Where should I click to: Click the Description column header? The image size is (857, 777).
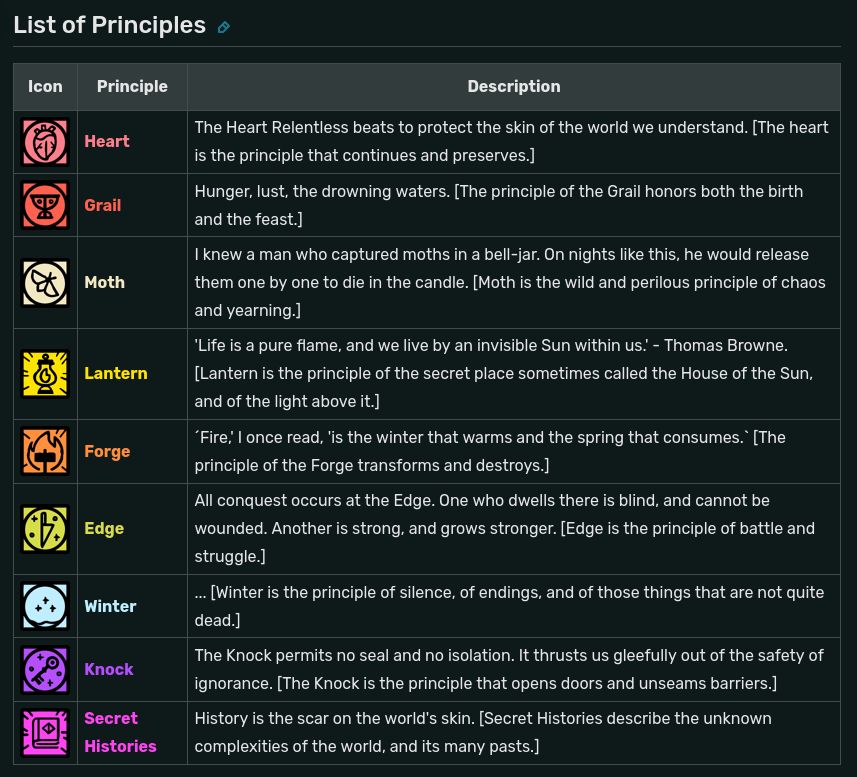(x=514, y=87)
